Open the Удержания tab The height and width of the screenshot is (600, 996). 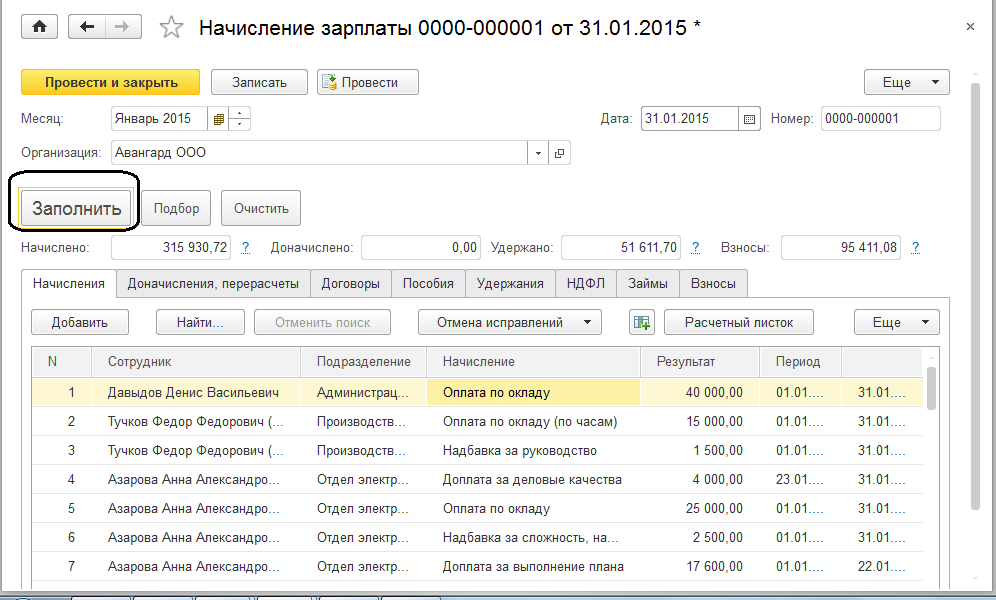coord(510,283)
